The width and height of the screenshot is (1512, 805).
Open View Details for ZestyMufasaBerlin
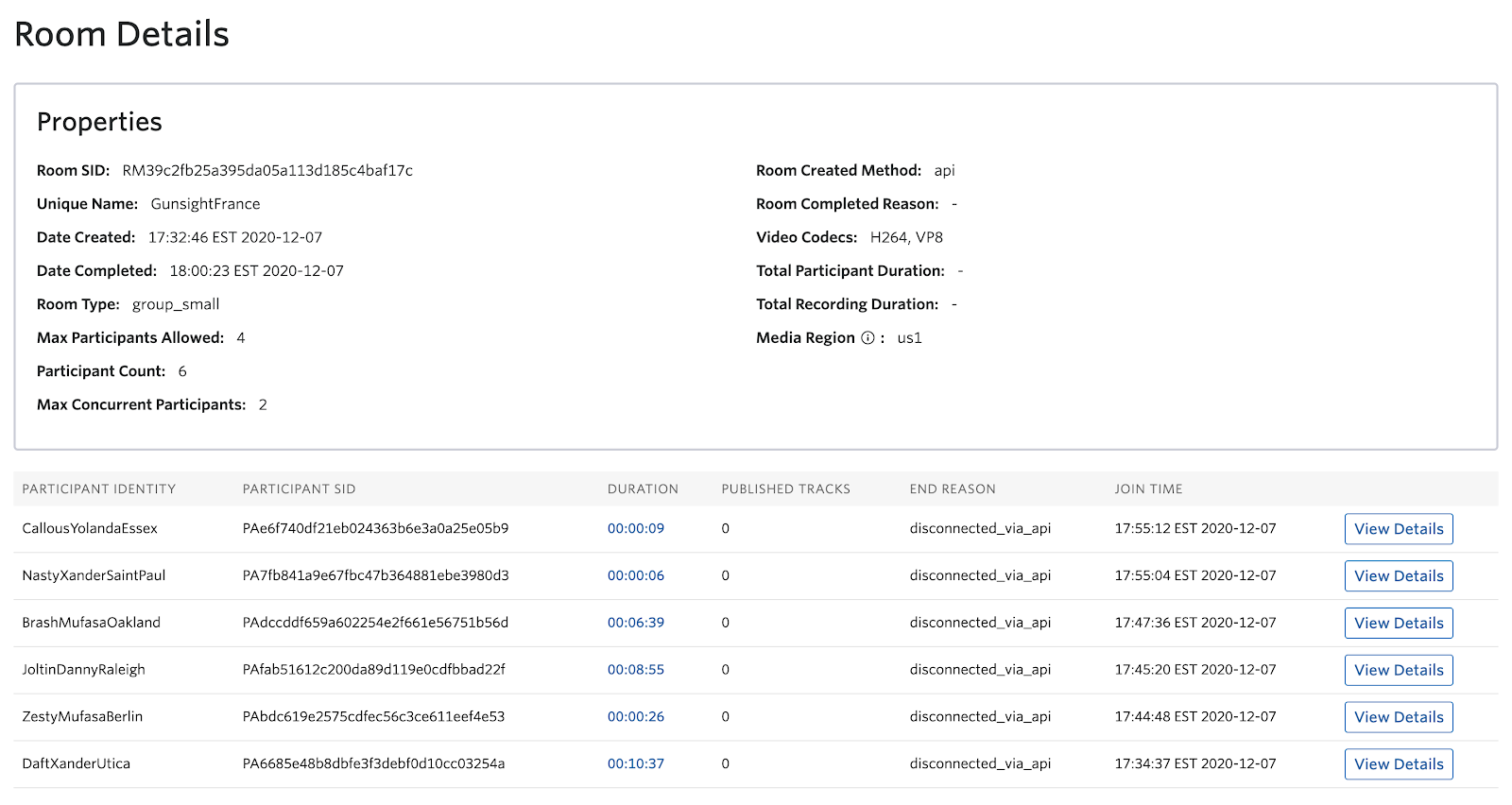(1399, 717)
